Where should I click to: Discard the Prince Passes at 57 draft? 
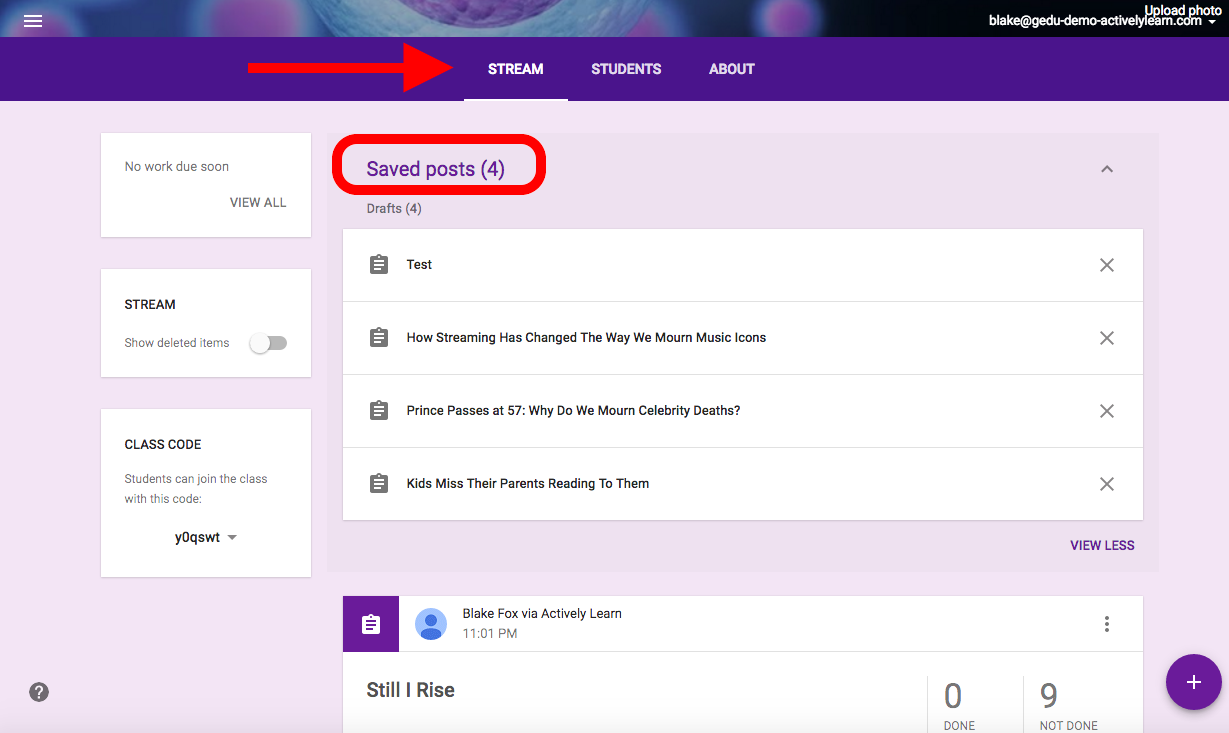pyautogui.click(x=1107, y=411)
